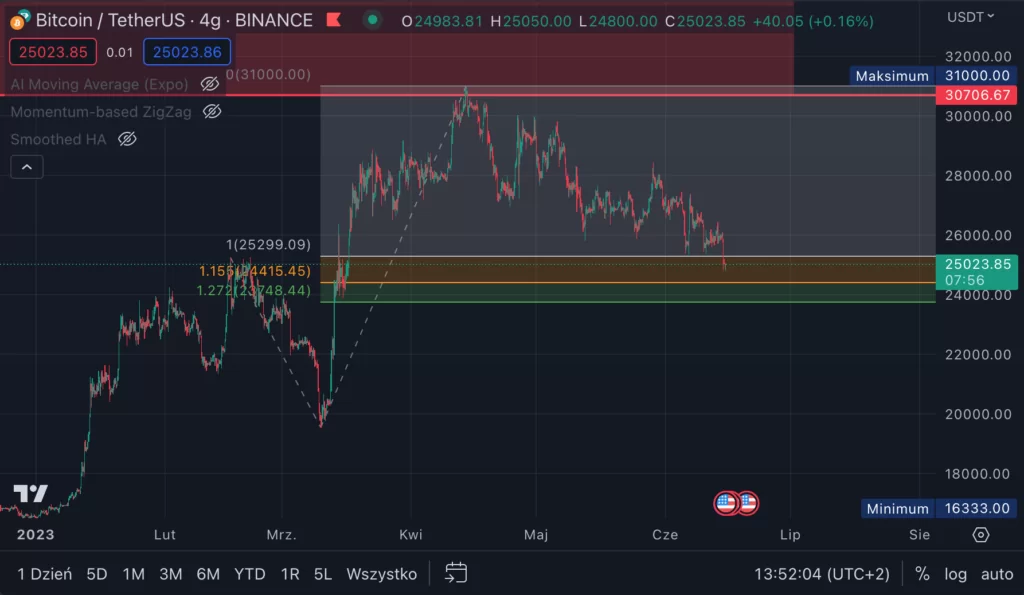Select the 3M time range
The width and height of the screenshot is (1024, 595).
coord(171,574)
